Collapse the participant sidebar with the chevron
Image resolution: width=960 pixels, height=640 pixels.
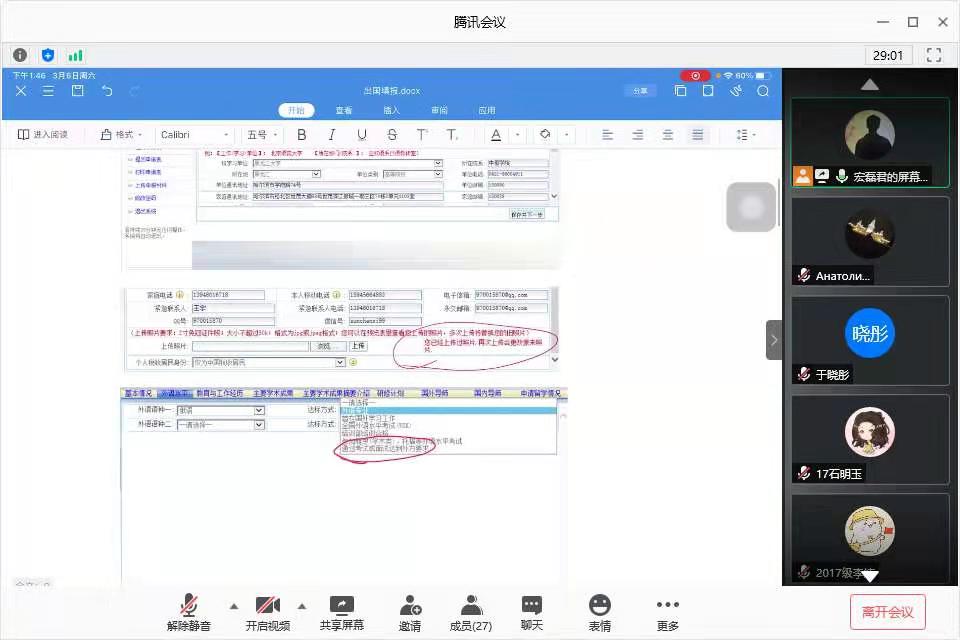774,340
